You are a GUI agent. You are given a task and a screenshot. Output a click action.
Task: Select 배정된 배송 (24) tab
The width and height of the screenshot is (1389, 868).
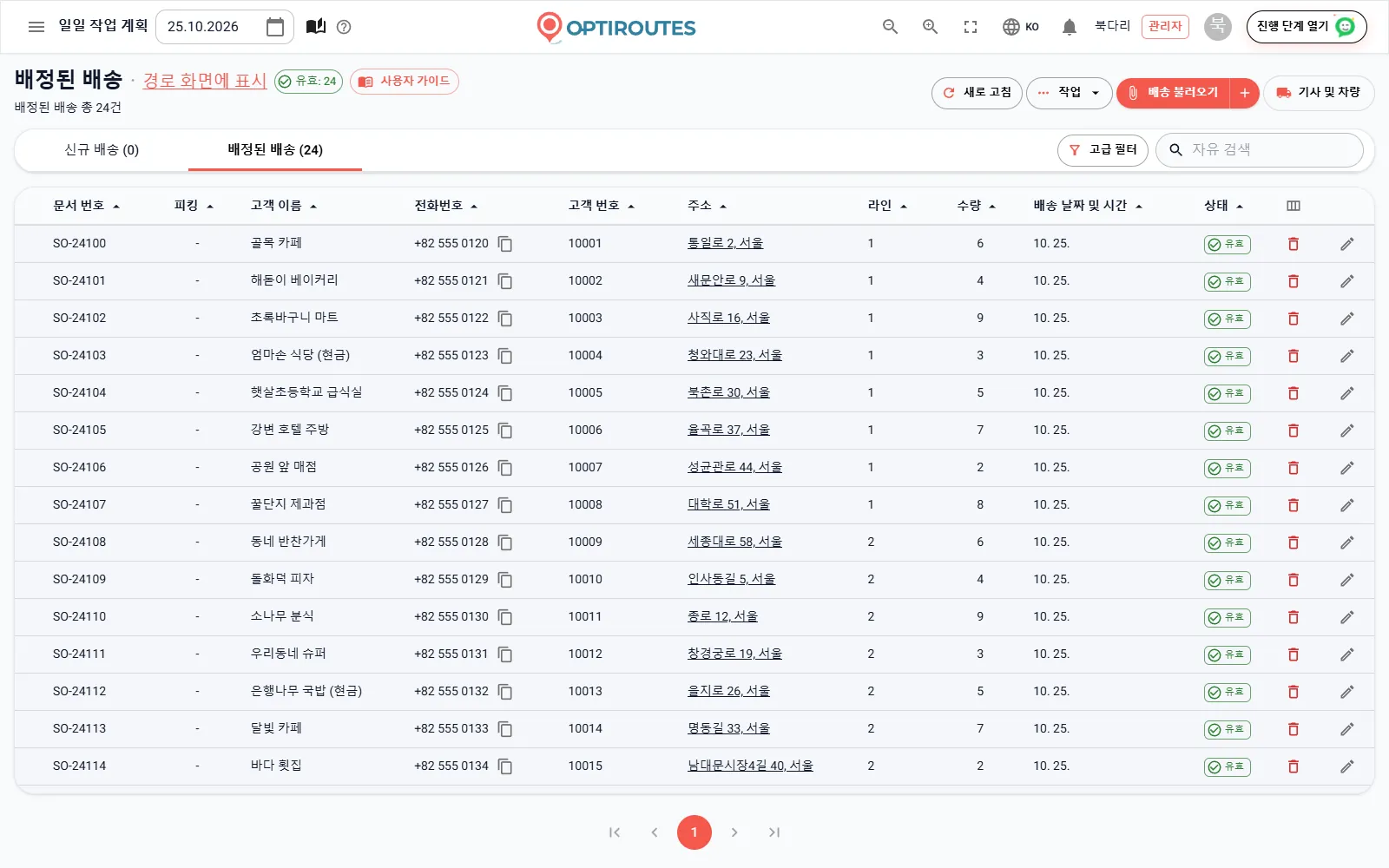275,150
